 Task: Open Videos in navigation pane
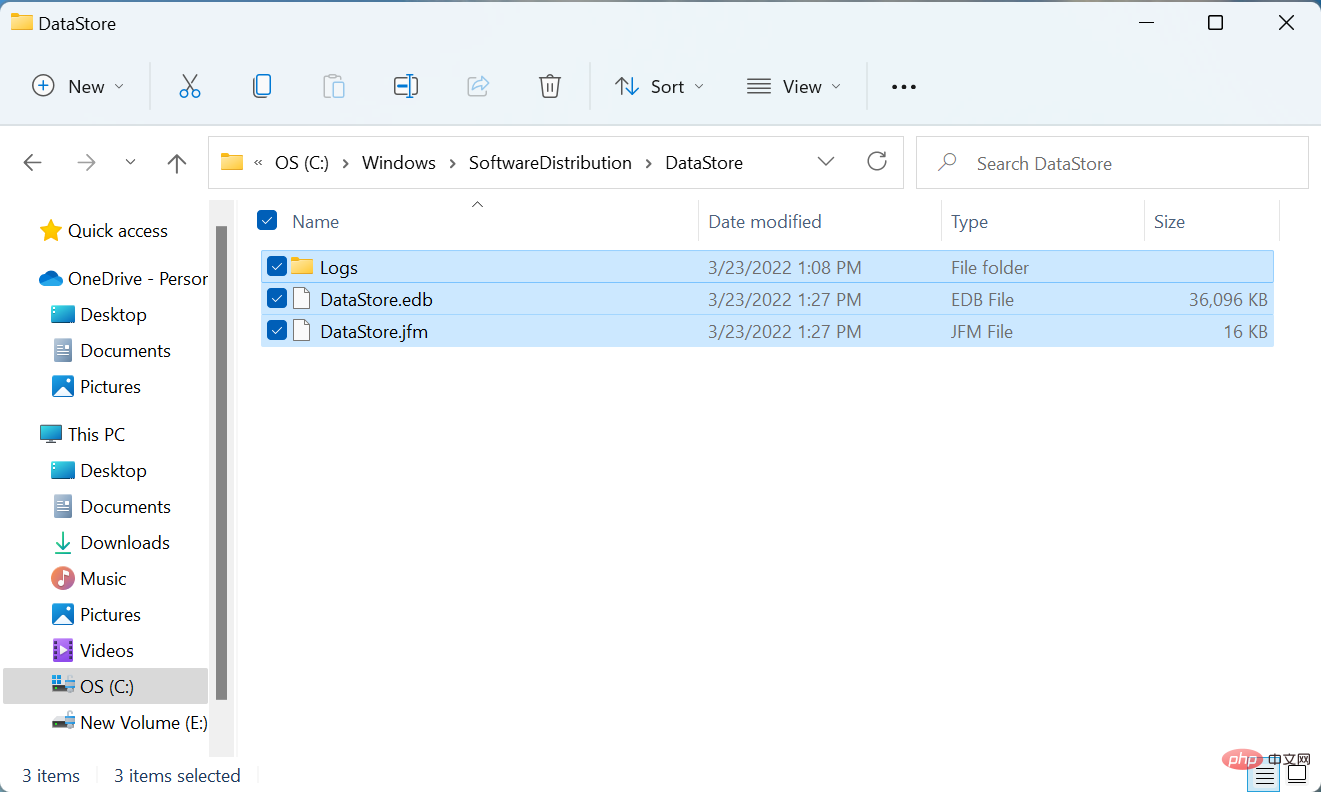92,651
